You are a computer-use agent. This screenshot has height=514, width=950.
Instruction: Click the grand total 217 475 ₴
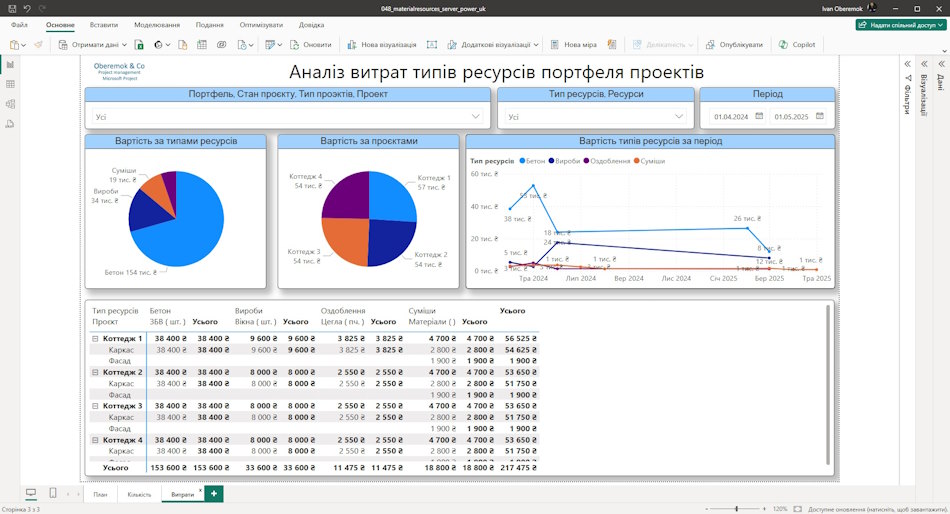tap(519, 468)
